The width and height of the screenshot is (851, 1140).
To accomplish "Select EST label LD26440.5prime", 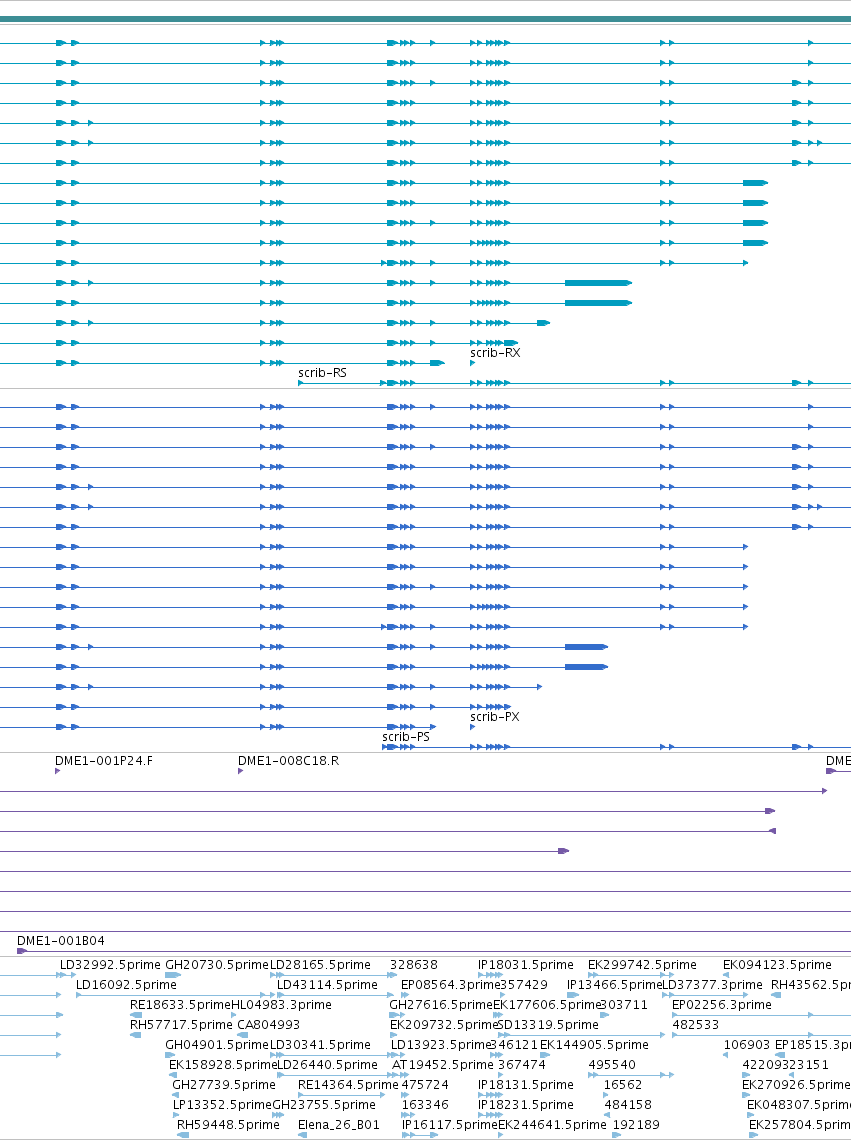I will 327,1064.
